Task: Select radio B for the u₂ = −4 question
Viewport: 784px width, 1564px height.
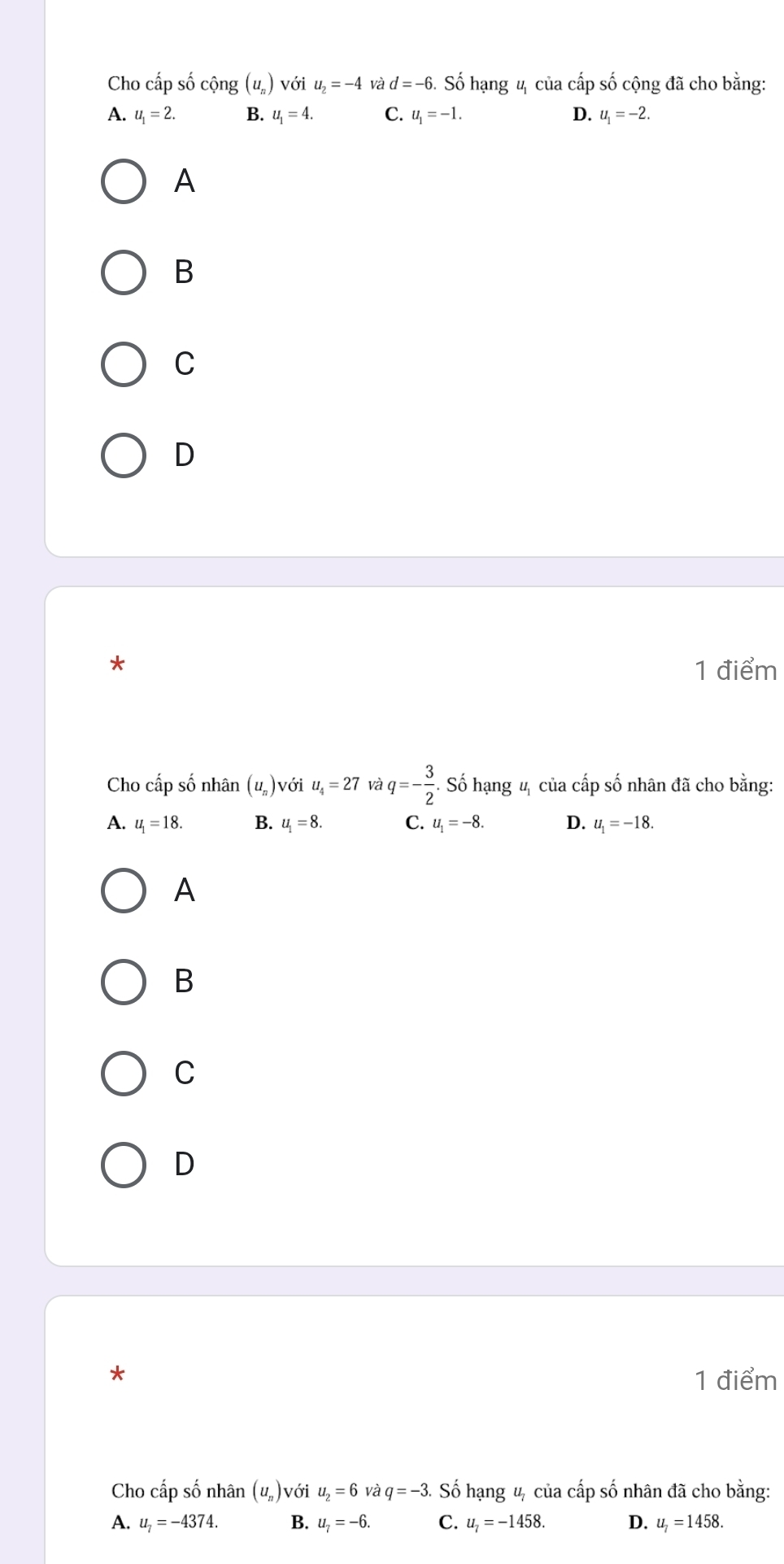Action: click(124, 273)
